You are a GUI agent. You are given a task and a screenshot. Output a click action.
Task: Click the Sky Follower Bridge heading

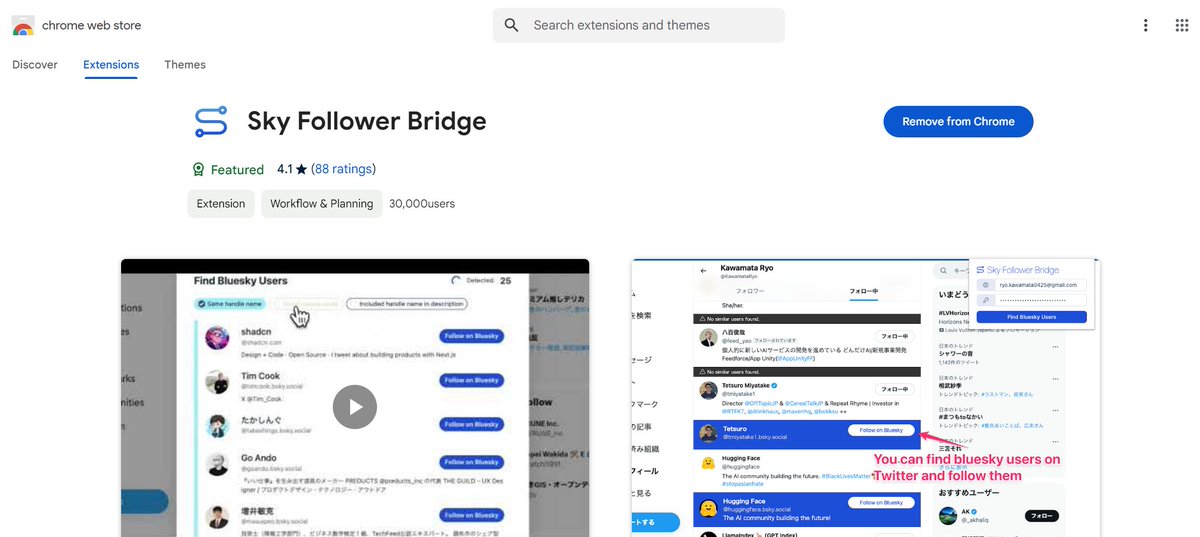click(367, 121)
